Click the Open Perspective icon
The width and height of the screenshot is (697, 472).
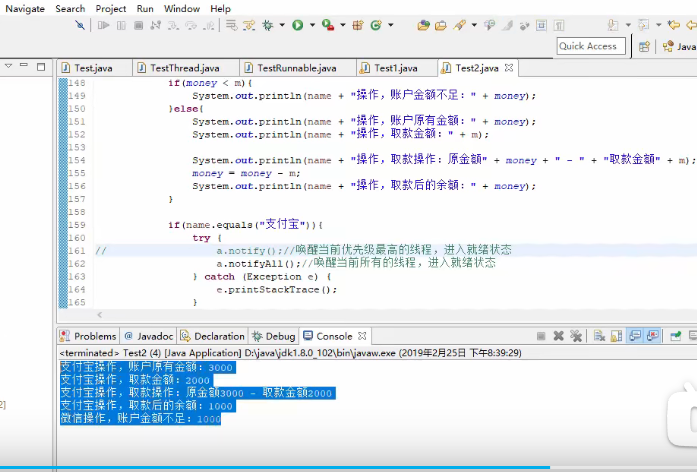click(x=644, y=46)
